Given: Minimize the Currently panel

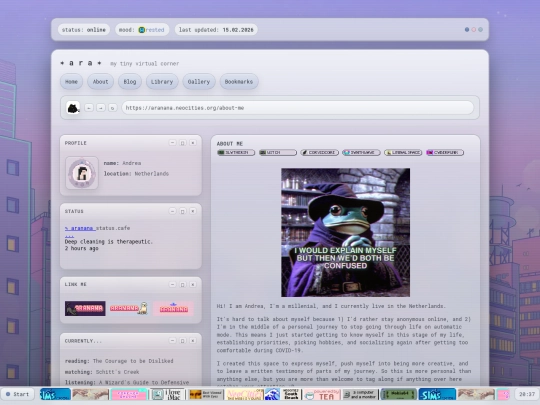Looking at the screenshot, I should [x=173, y=340].
